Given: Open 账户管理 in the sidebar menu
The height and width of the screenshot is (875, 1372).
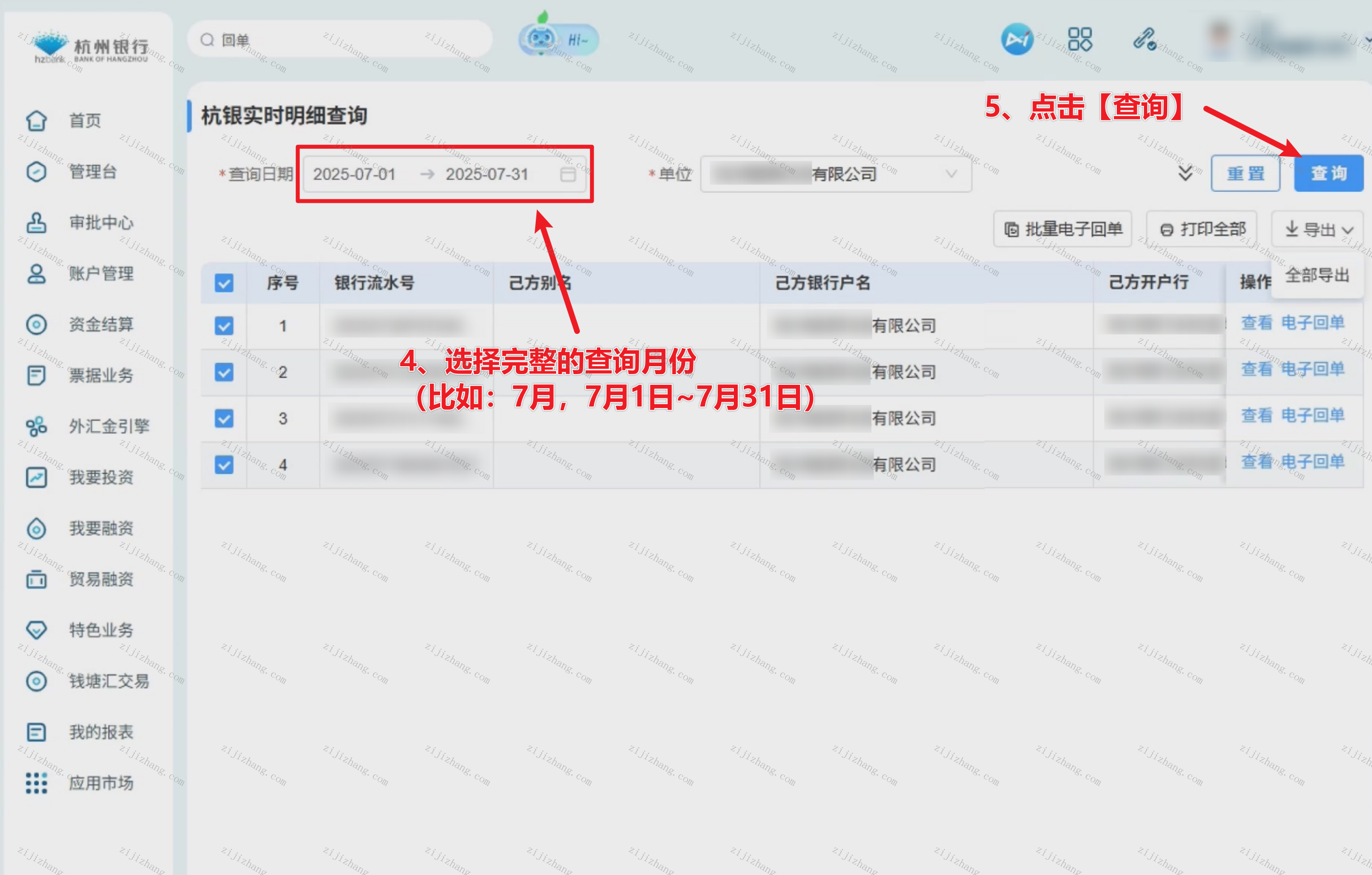Looking at the screenshot, I should click(100, 273).
